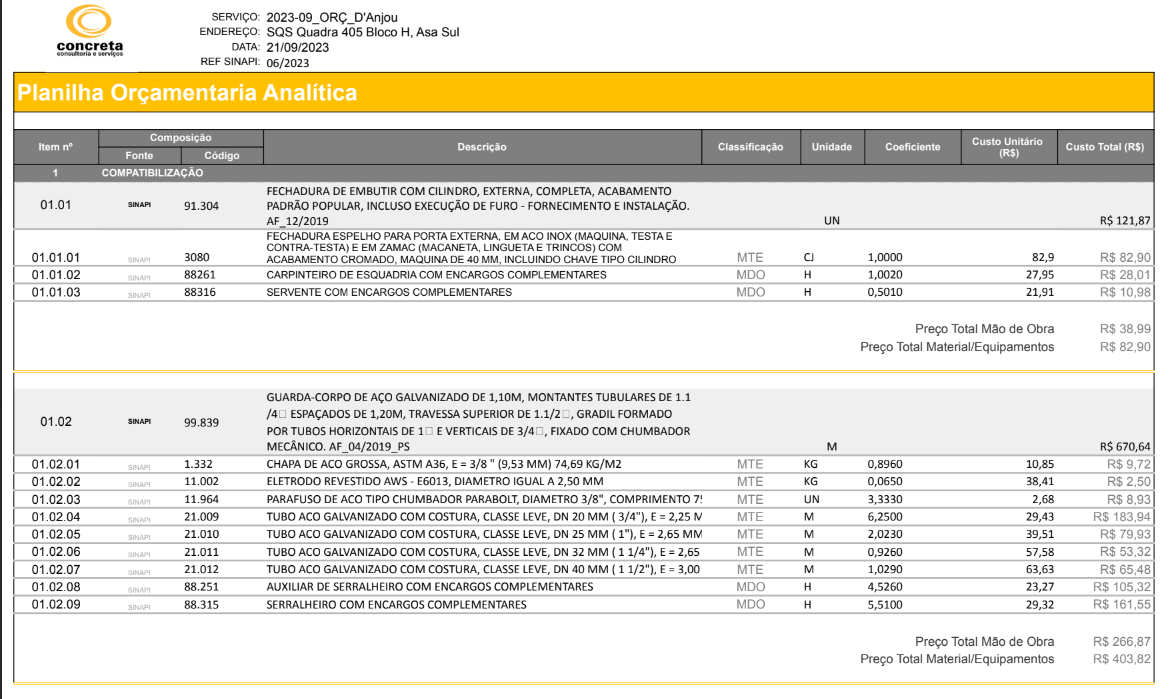Click total cost R$ 670,64
The height and width of the screenshot is (699, 1170).
[1125, 447]
